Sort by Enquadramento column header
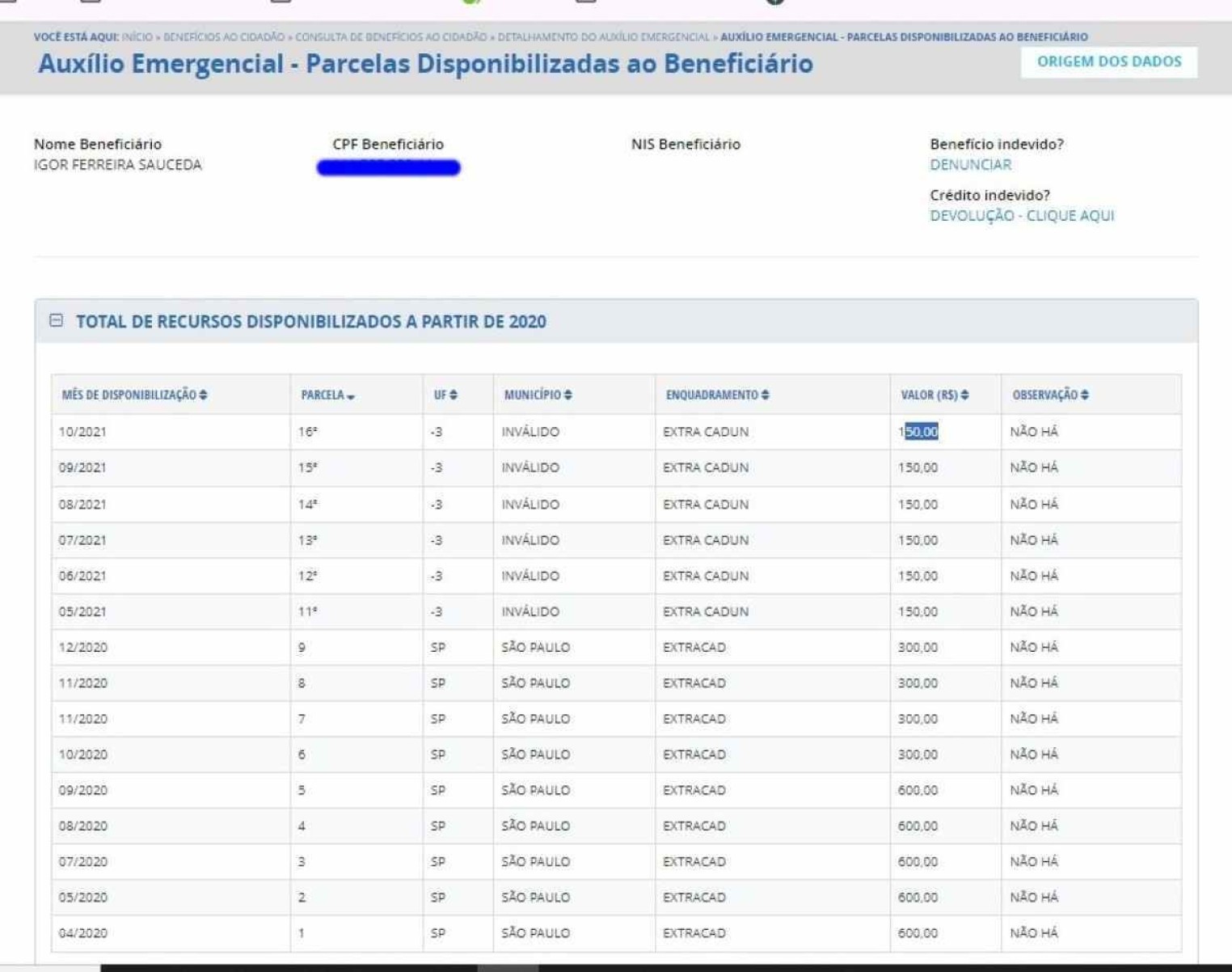 [717, 395]
